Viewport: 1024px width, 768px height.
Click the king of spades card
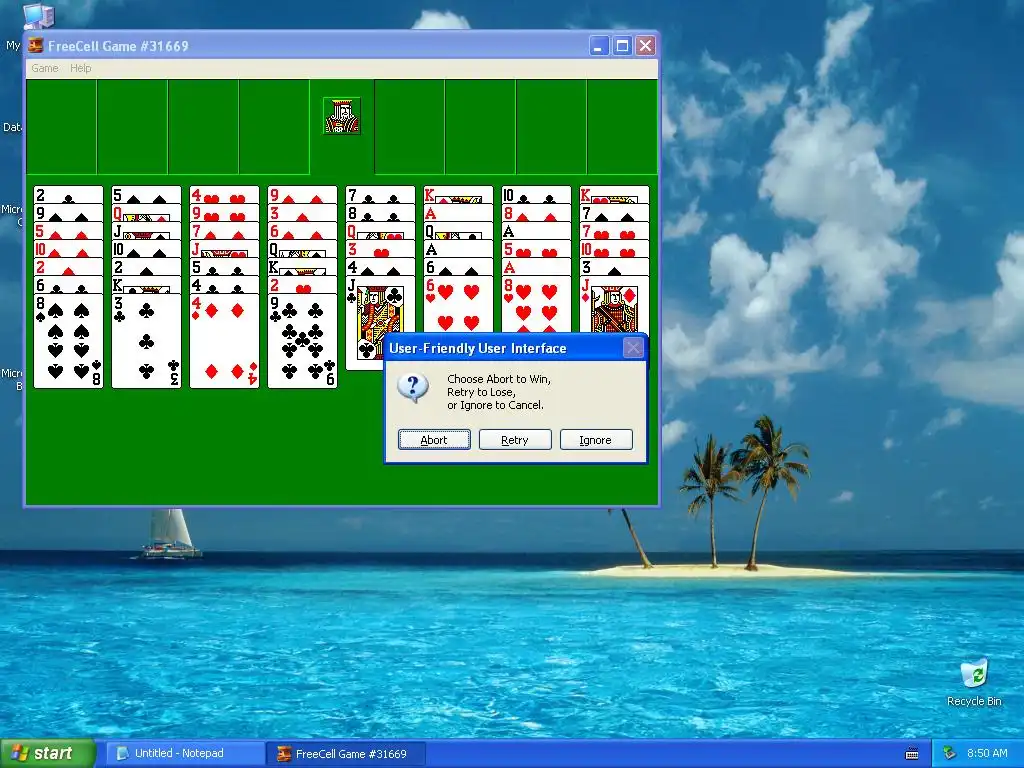[x=302, y=266]
